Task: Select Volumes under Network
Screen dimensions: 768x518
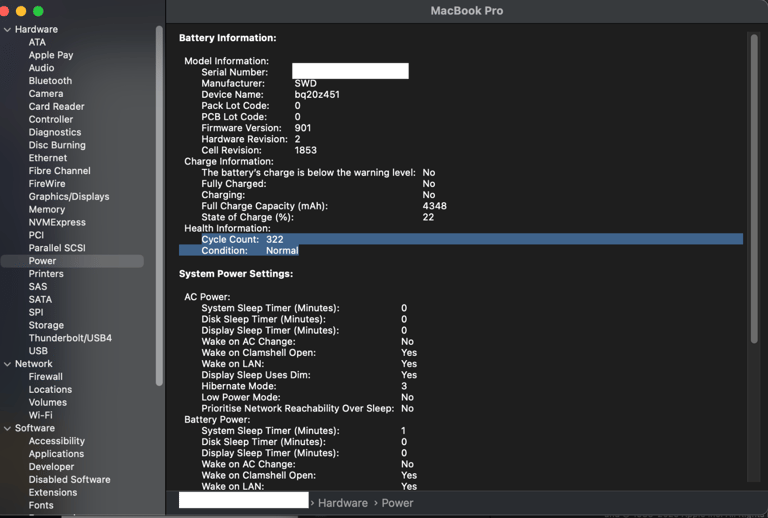Action: click(48, 402)
